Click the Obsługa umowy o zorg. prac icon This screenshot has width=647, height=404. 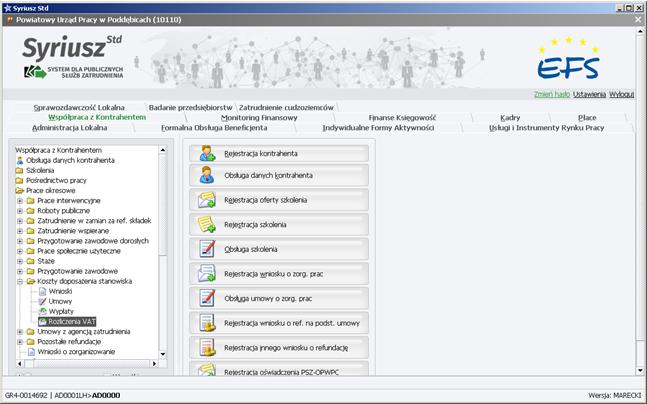[x=207, y=298]
